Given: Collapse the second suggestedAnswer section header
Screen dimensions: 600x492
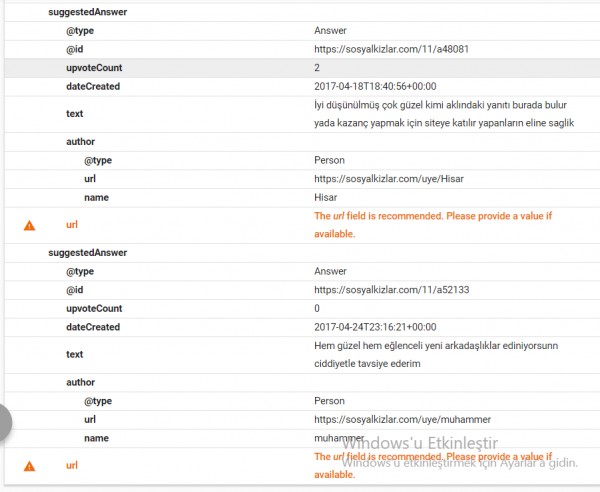Looking at the screenshot, I should 88,252.
